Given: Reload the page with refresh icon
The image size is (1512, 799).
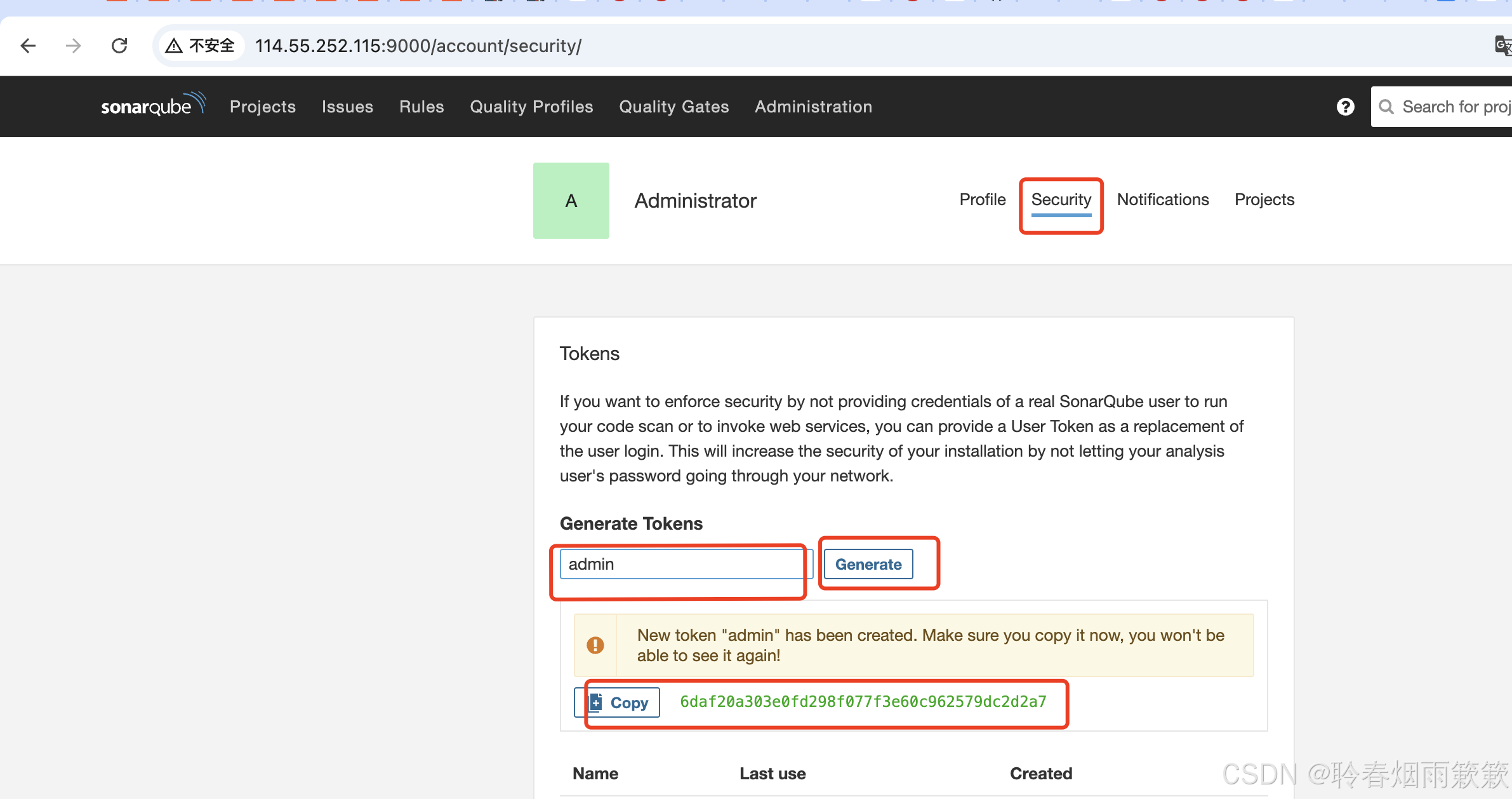Looking at the screenshot, I should click(x=119, y=46).
